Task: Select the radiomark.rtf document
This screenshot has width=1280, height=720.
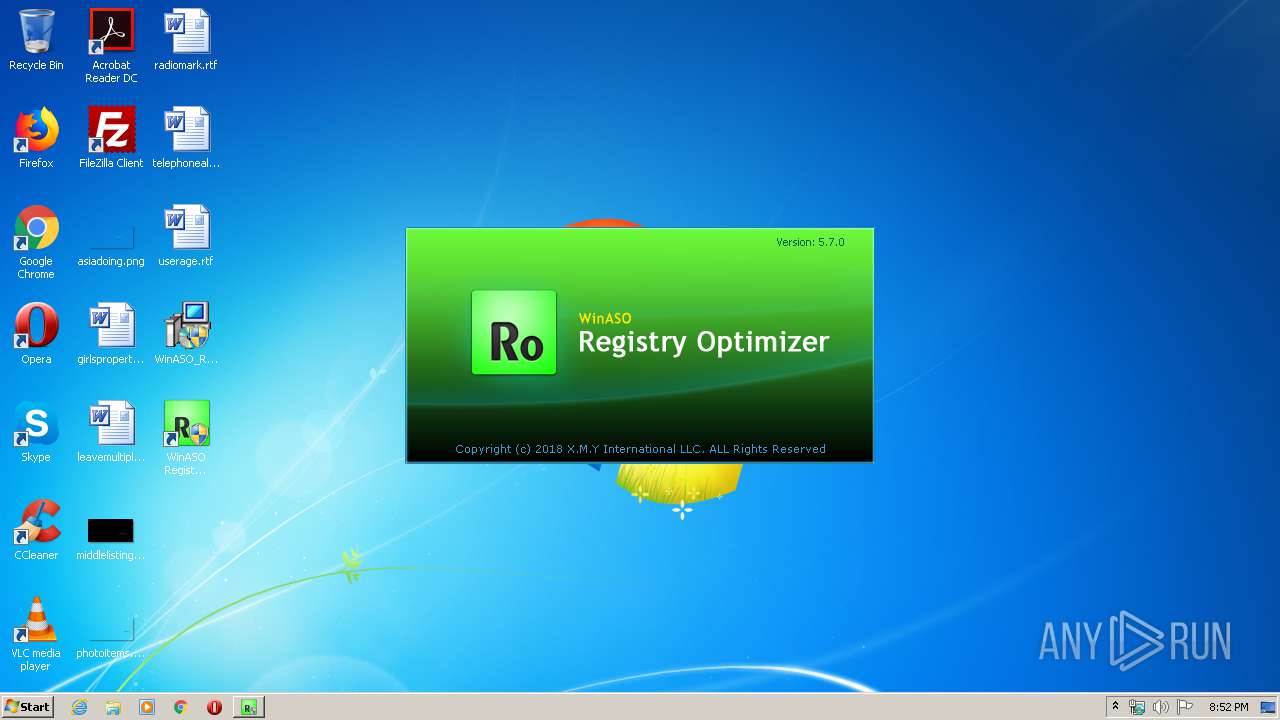Action: click(x=186, y=40)
